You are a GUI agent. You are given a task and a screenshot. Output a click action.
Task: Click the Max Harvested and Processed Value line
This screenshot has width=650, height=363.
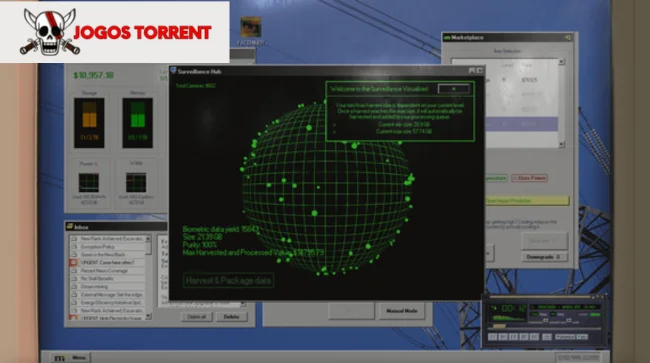(x=253, y=252)
